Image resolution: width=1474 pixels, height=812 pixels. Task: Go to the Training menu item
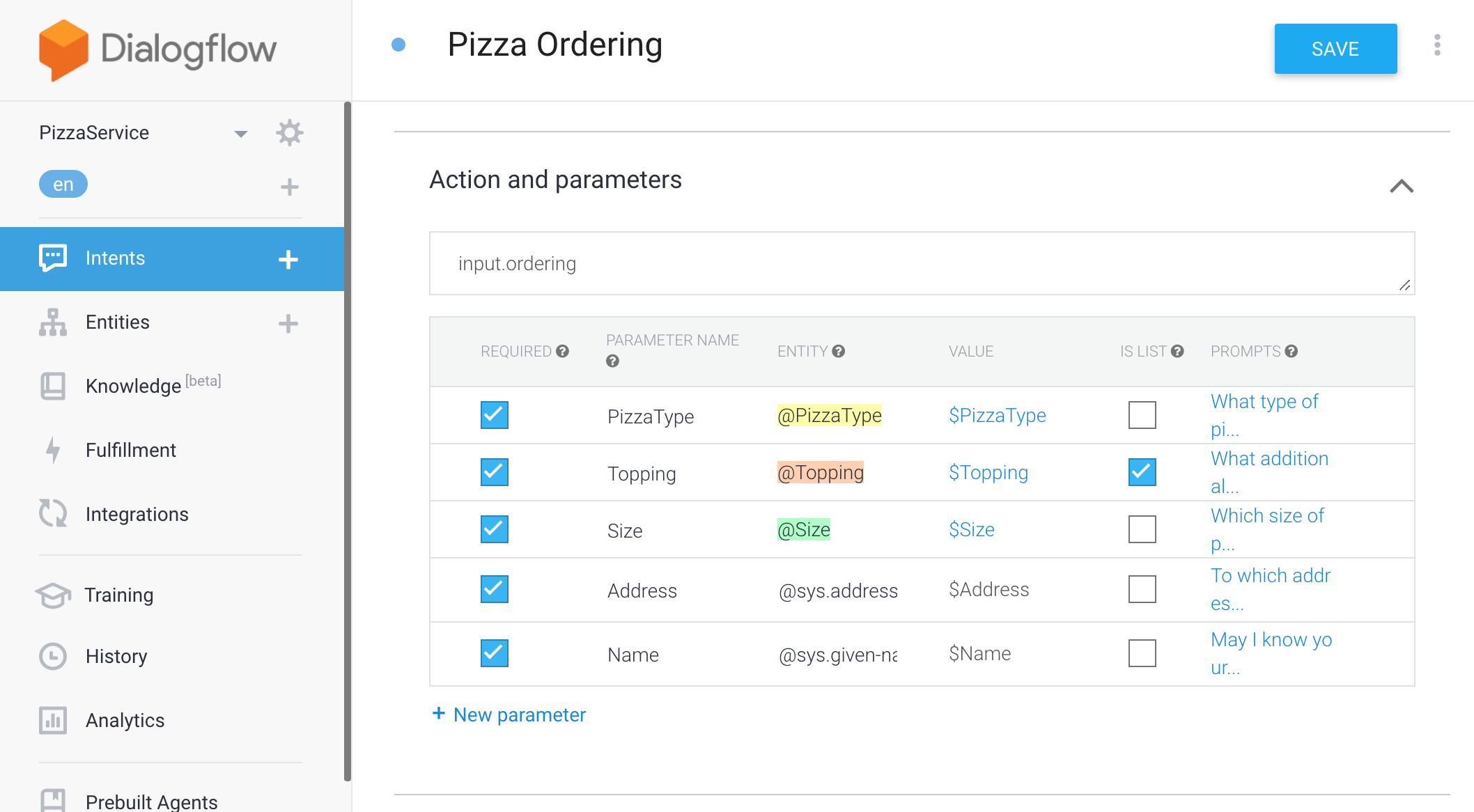pyautogui.click(x=119, y=595)
